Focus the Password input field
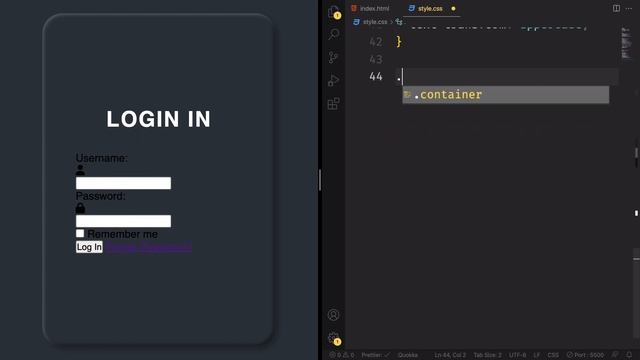The width and height of the screenshot is (640, 360). [x=123, y=221]
